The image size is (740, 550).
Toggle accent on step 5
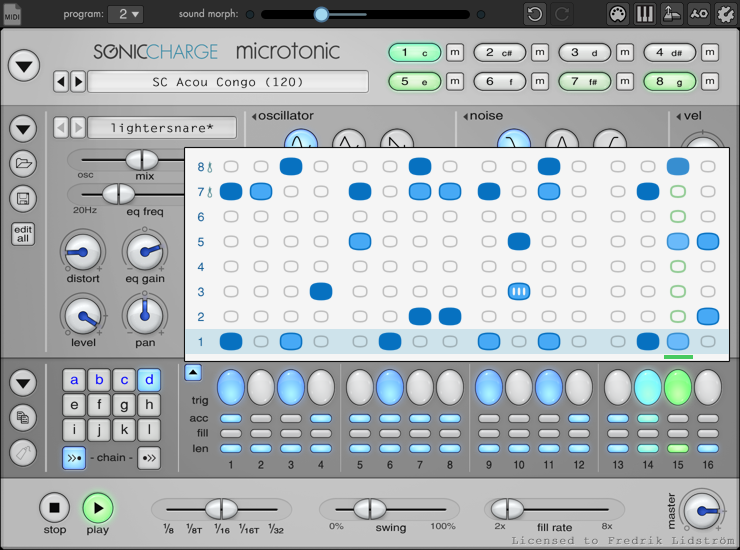360,418
